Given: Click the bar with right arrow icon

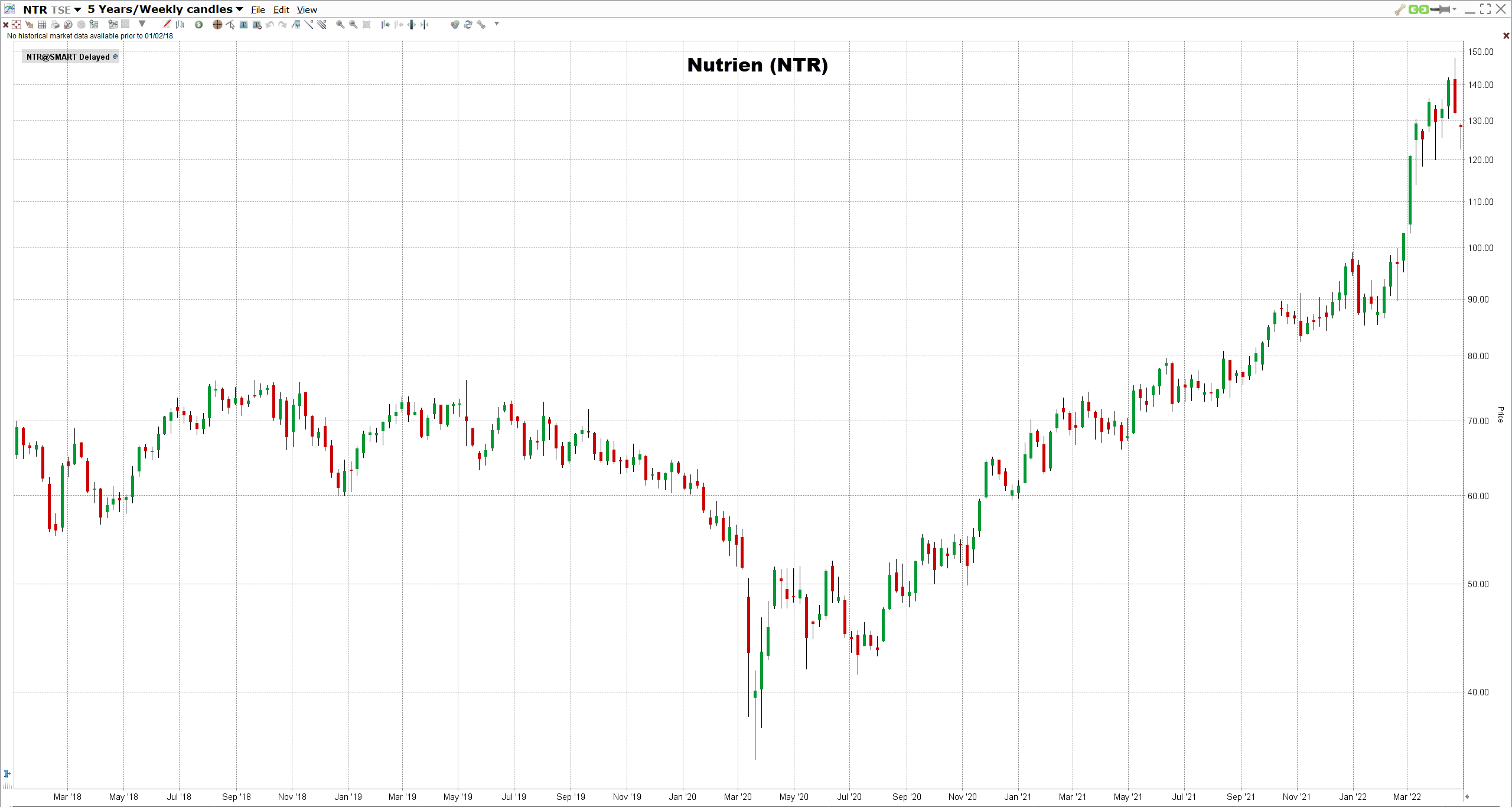Looking at the screenshot, I should (386, 25).
